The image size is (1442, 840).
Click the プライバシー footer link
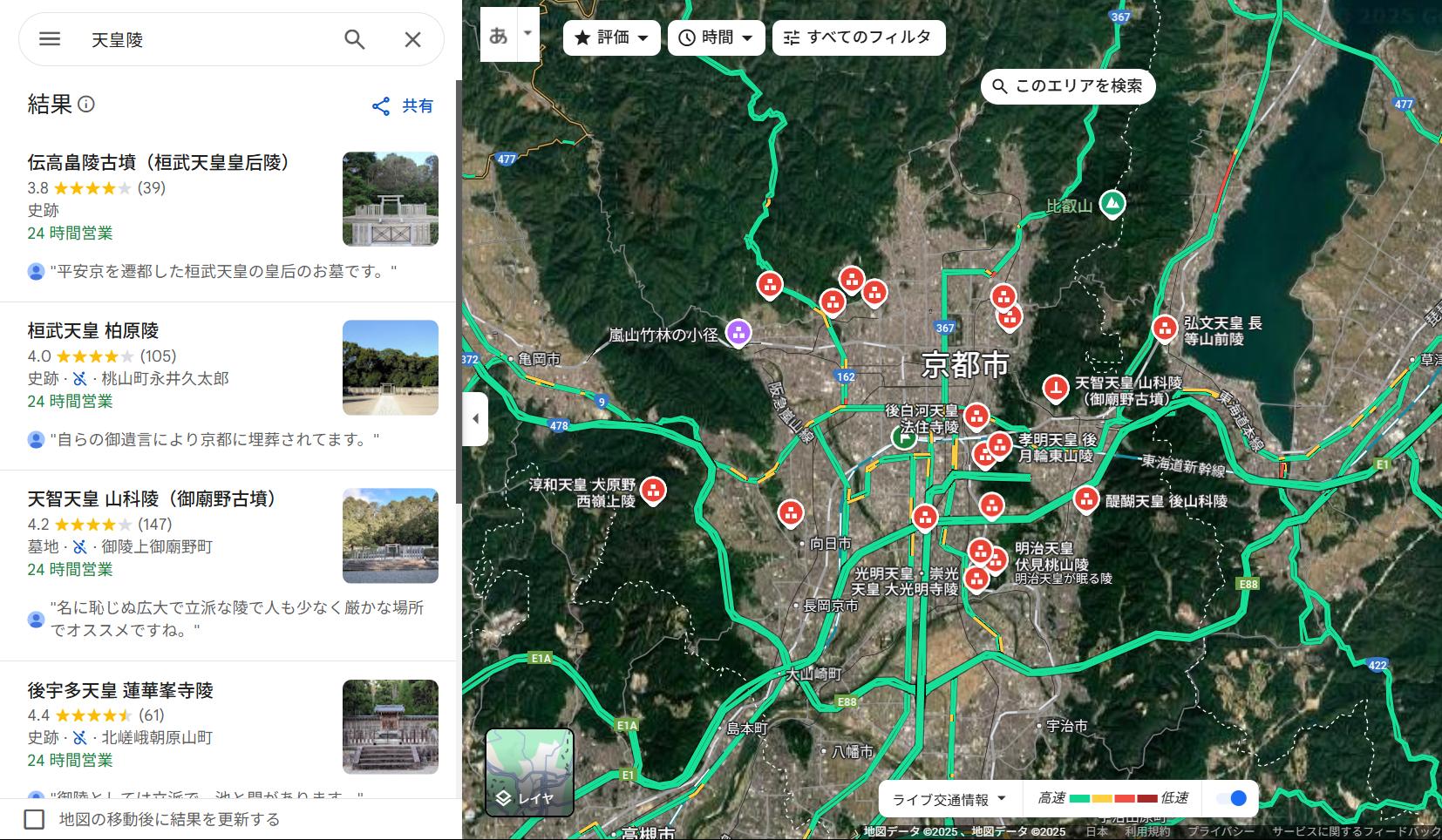(1221, 832)
